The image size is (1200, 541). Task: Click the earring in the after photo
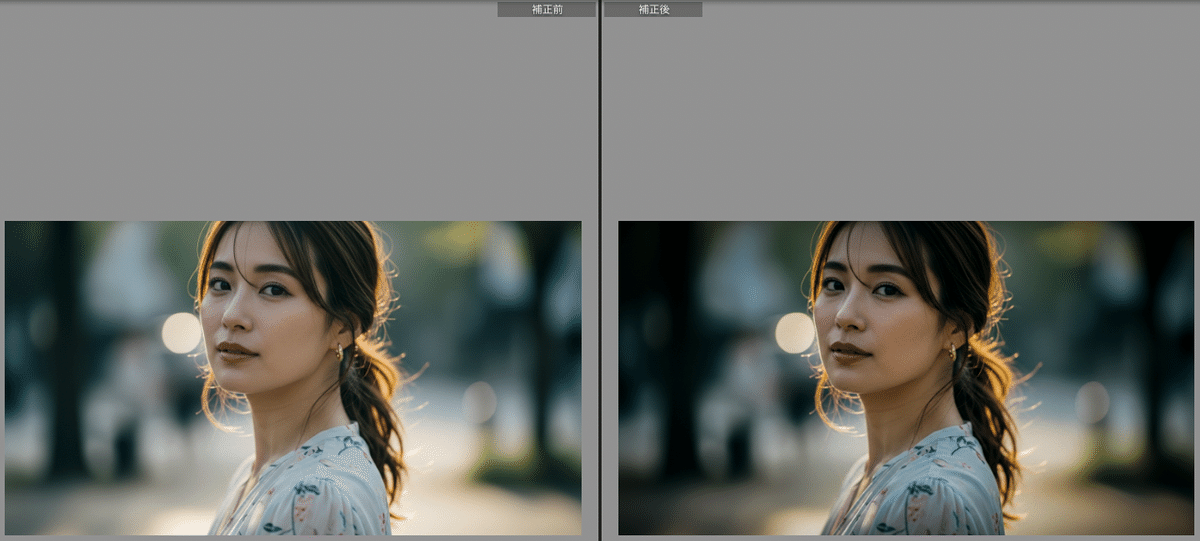(952, 351)
